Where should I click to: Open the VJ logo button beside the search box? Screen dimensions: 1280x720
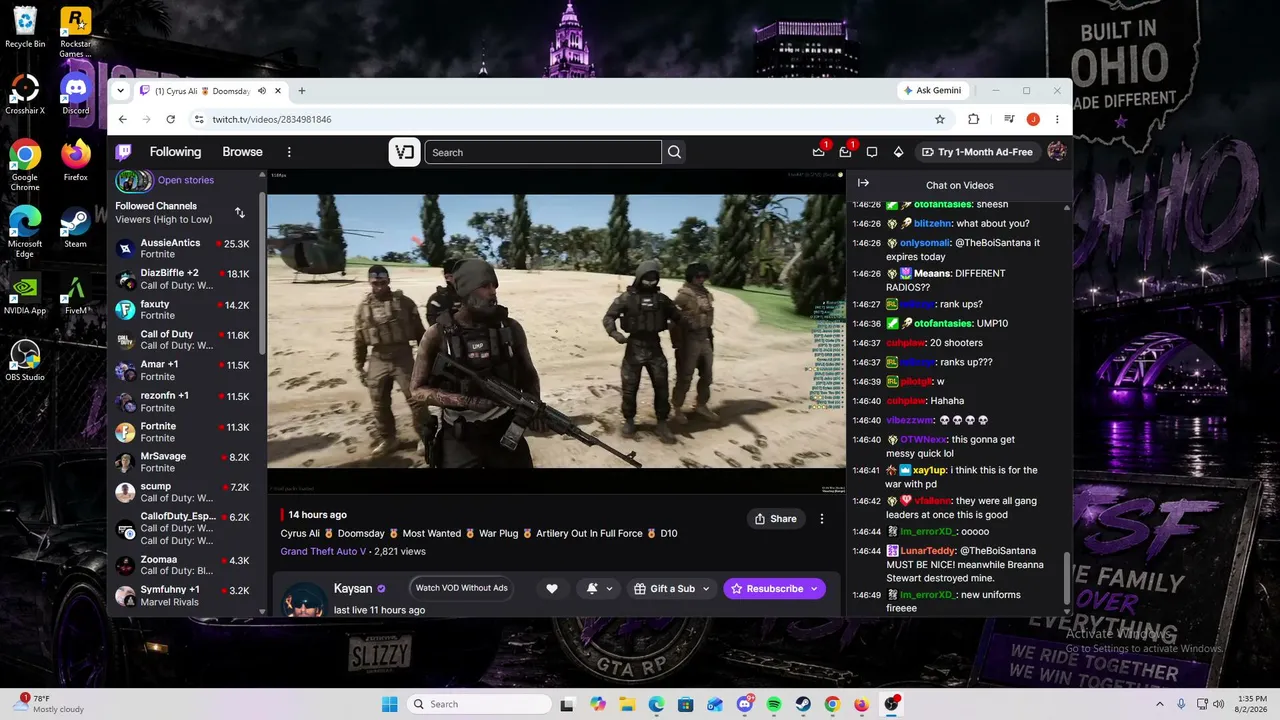(x=404, y=152)
